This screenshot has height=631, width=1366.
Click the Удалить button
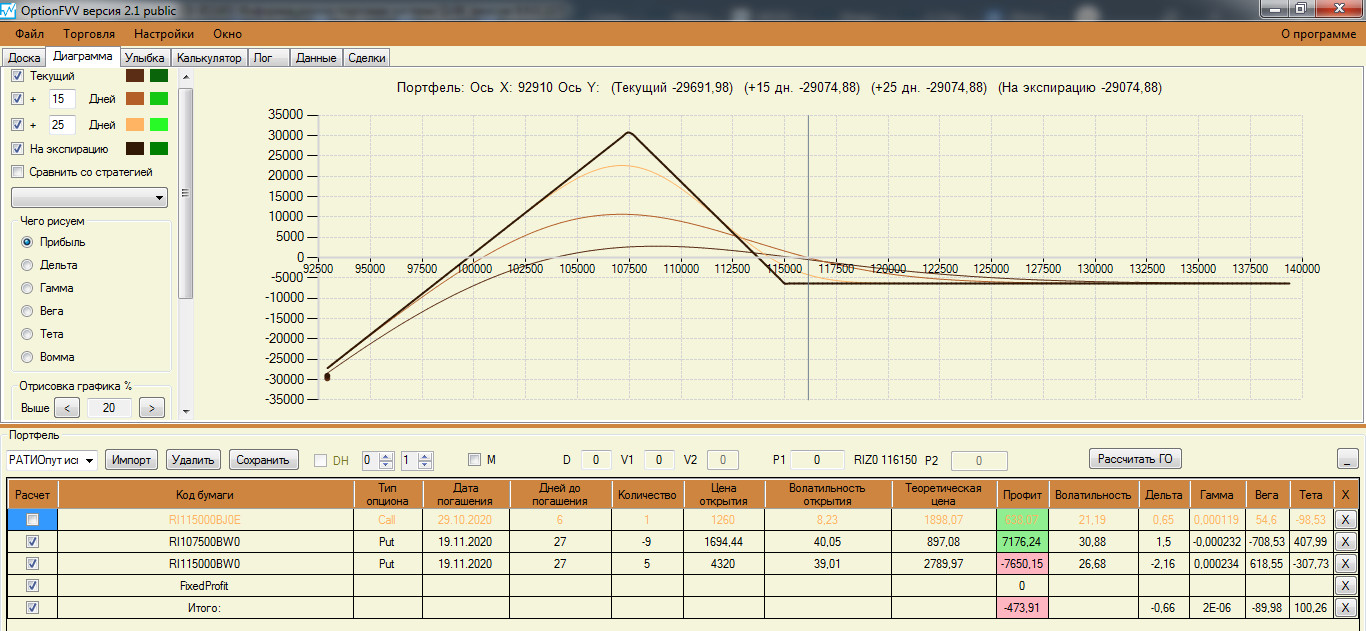(x=193, y=460)
